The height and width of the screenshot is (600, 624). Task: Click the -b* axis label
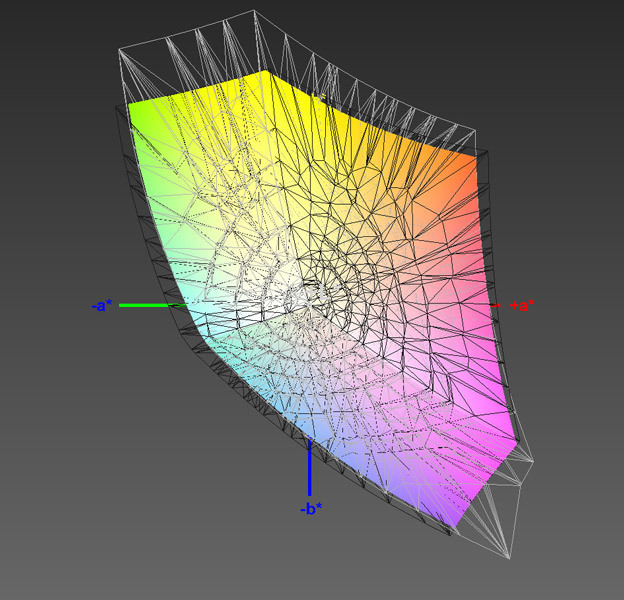[311, 508]
